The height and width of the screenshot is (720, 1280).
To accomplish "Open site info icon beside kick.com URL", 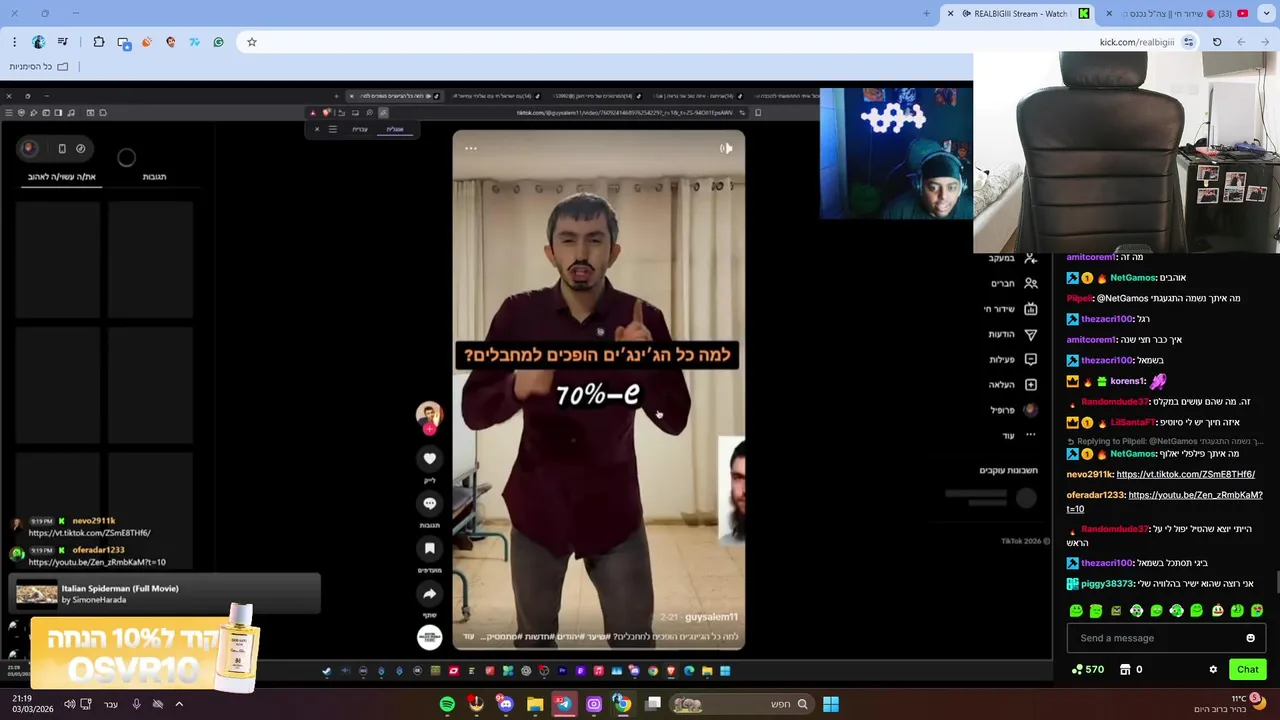I will 1188,42.
